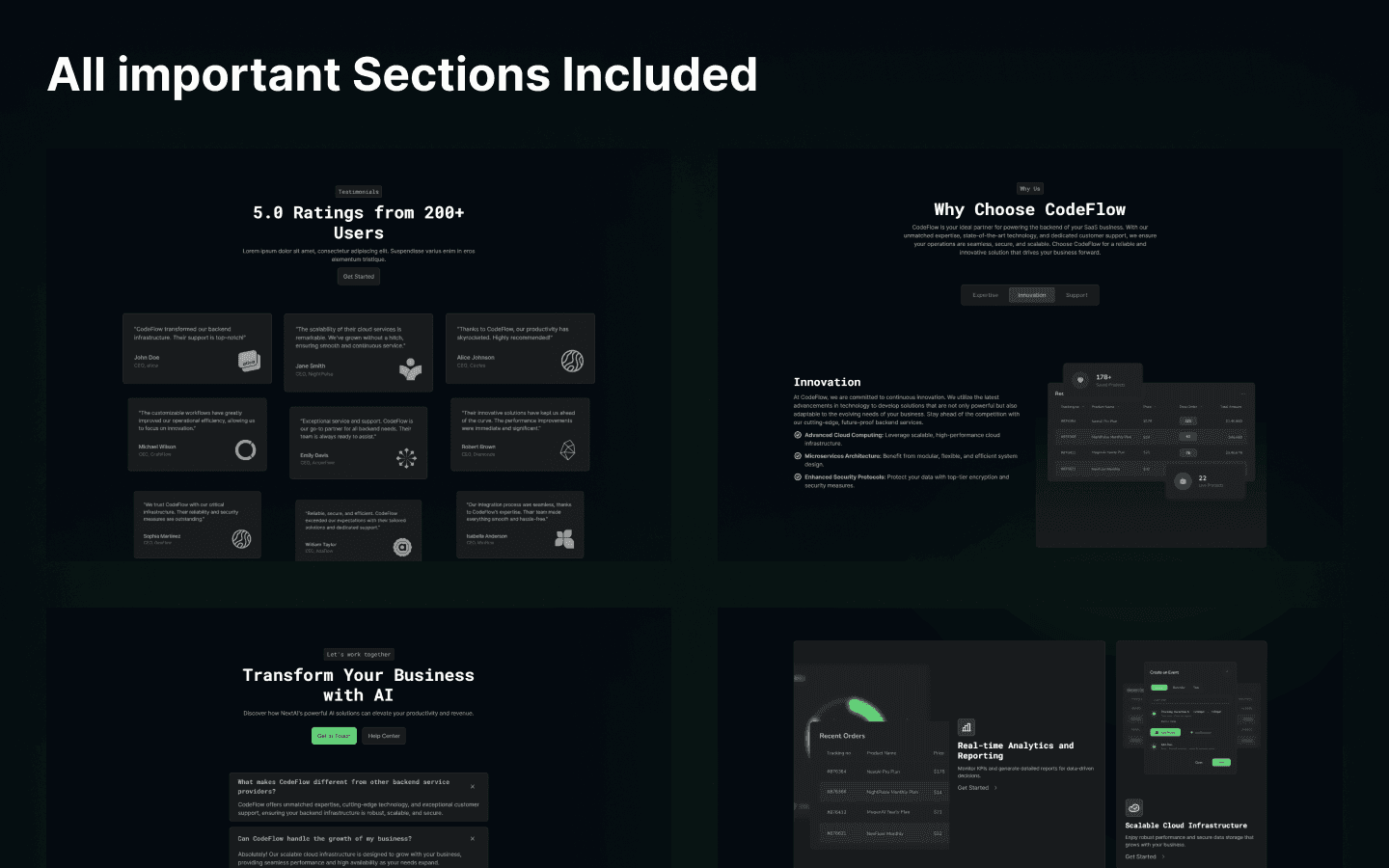Click the green Get in Touch button
The height and width of the screenshot is (868, 1389).
click(335, 736)
